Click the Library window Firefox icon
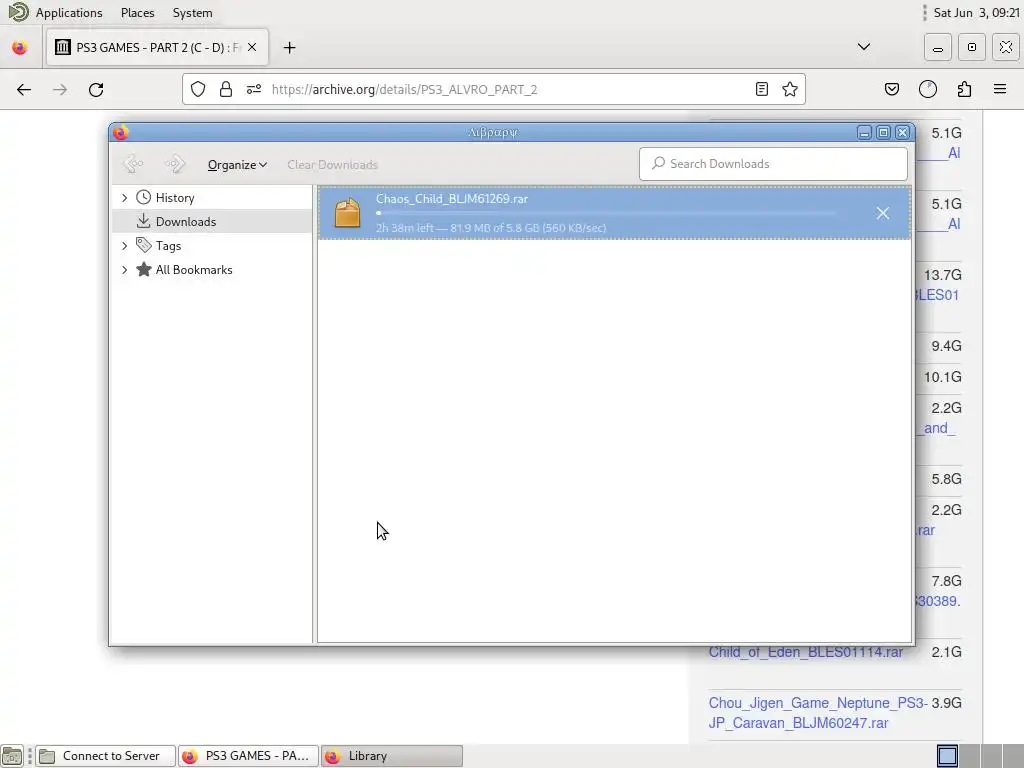1024x768 pixels. [121, 132]
